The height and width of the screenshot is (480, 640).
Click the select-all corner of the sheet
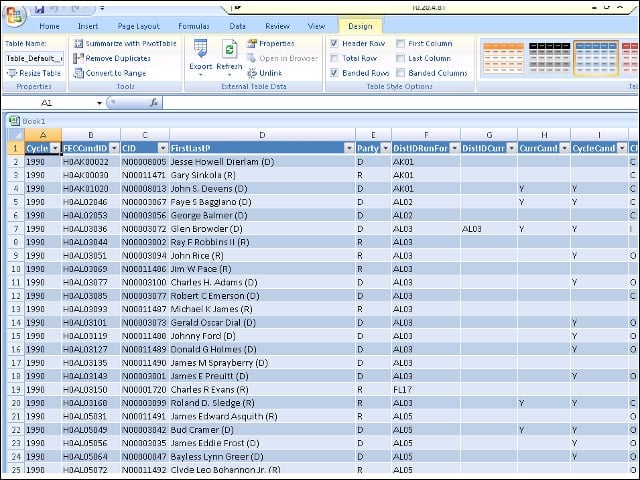[x=16, y=135]
